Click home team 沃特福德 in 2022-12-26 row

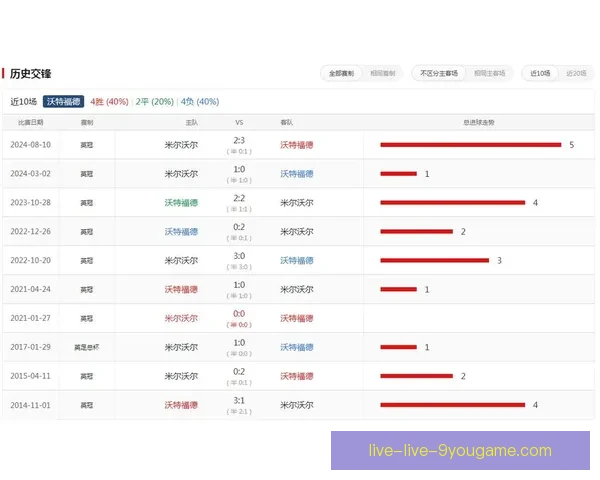(181, 232)
